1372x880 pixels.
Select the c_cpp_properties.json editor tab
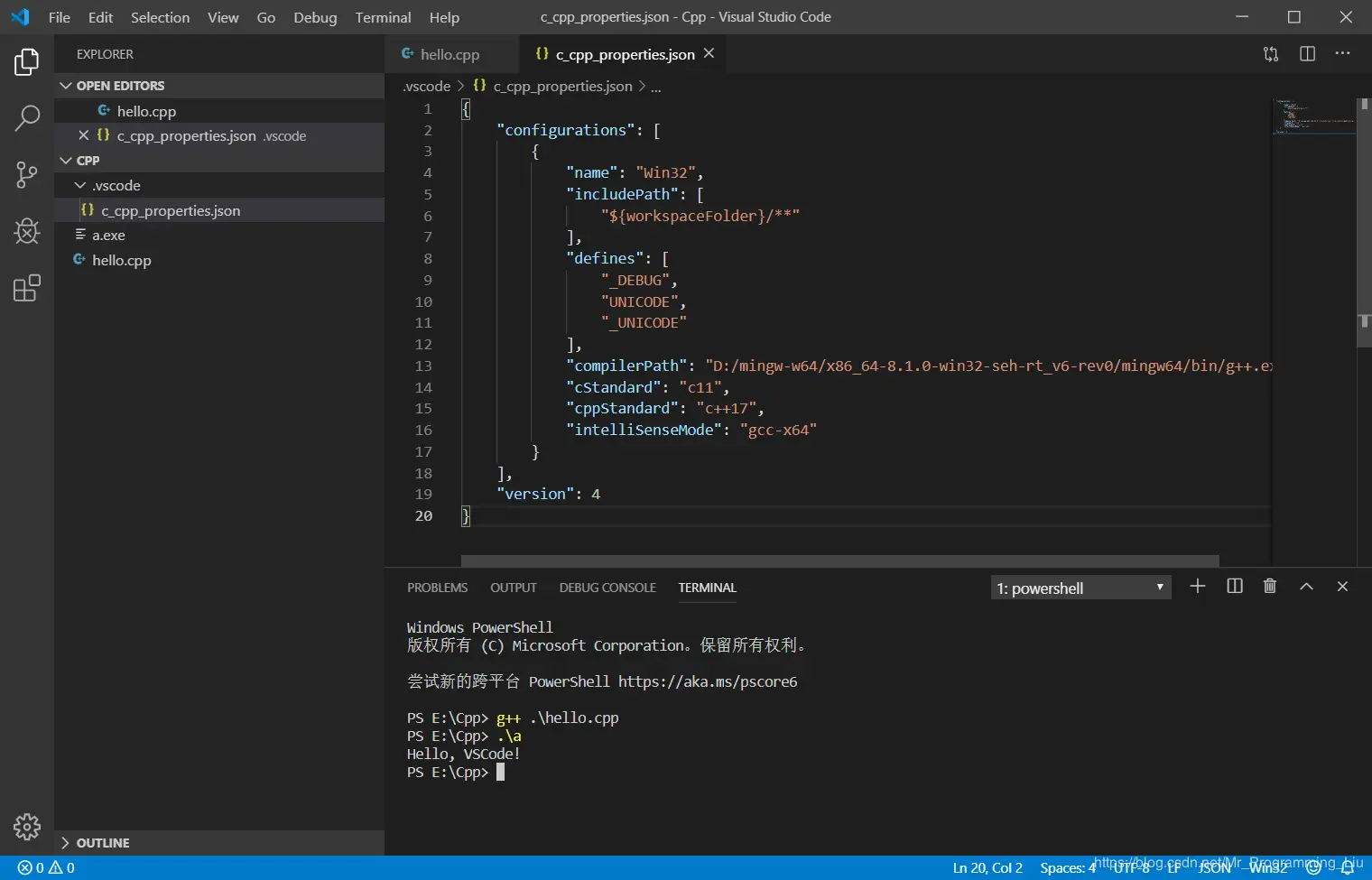623,54
